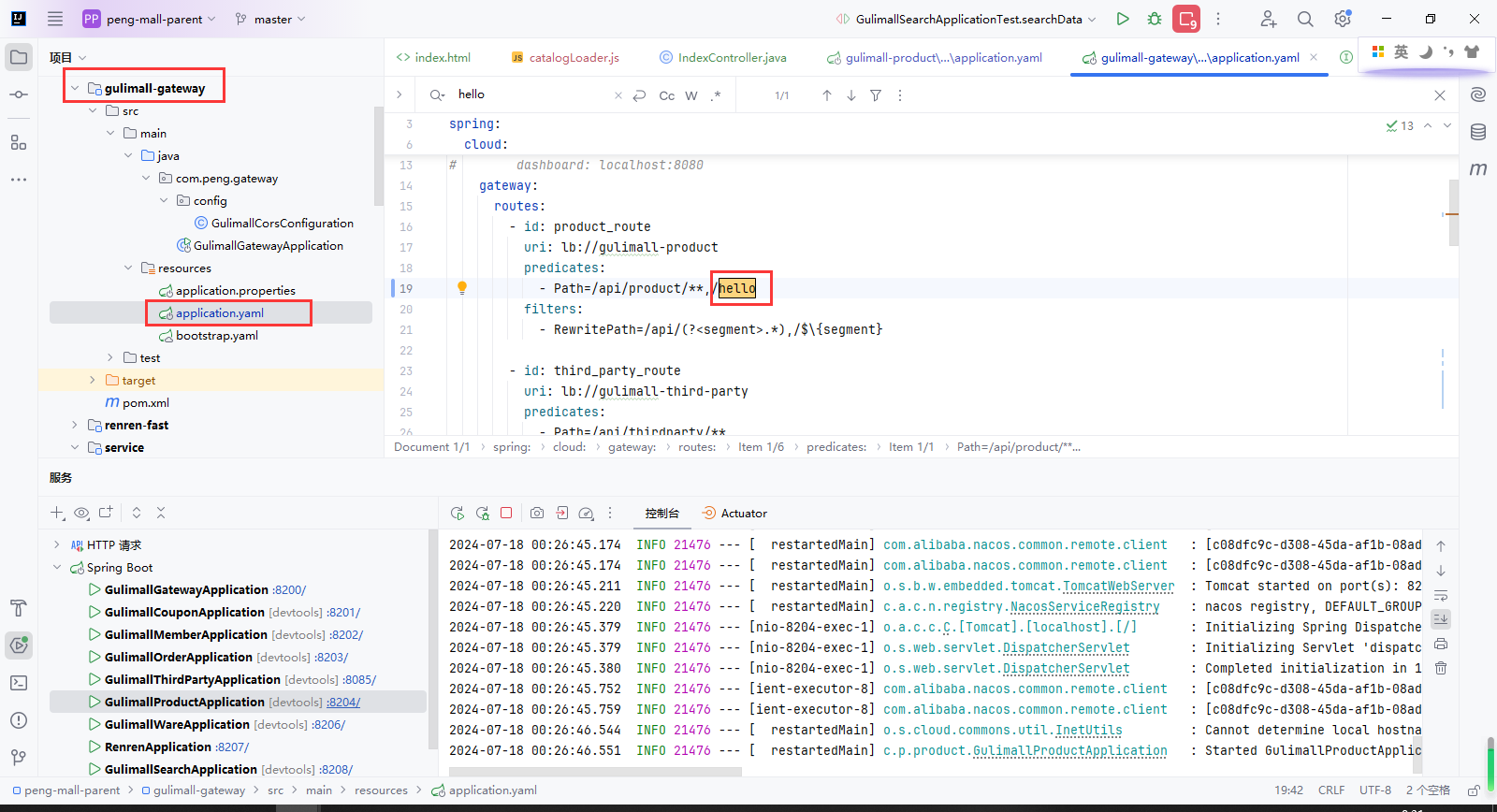Run GulimallSearchApplicationTest with the green play icon
The image size is (1497, 812).
(1123, 19)
